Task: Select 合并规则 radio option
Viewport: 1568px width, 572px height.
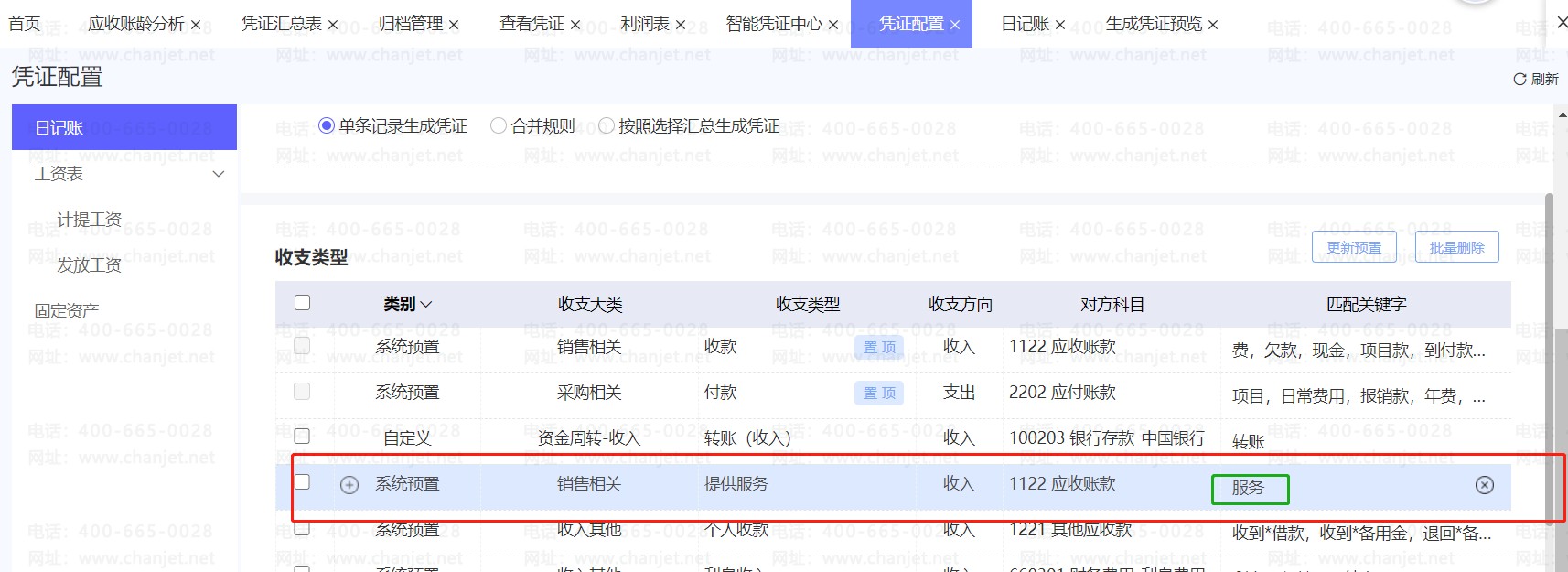Action: [499, 125]
